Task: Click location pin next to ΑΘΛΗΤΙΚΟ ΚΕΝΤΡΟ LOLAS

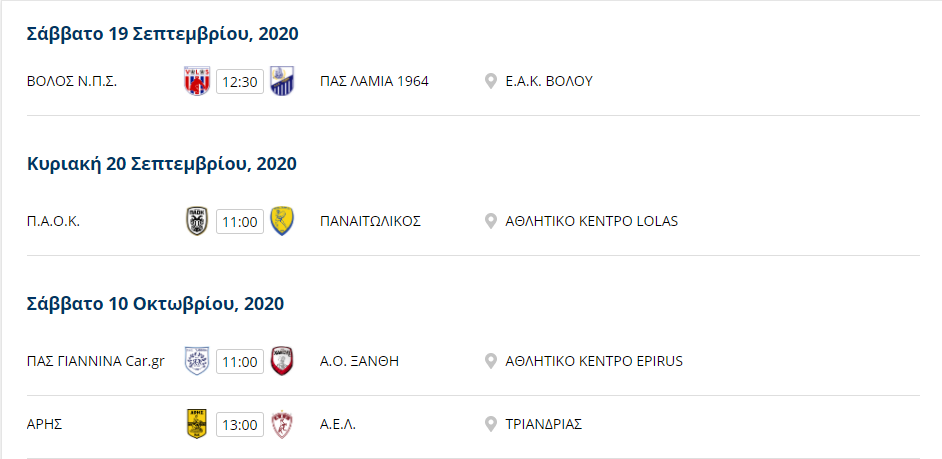Action: (x=491, y=222)
